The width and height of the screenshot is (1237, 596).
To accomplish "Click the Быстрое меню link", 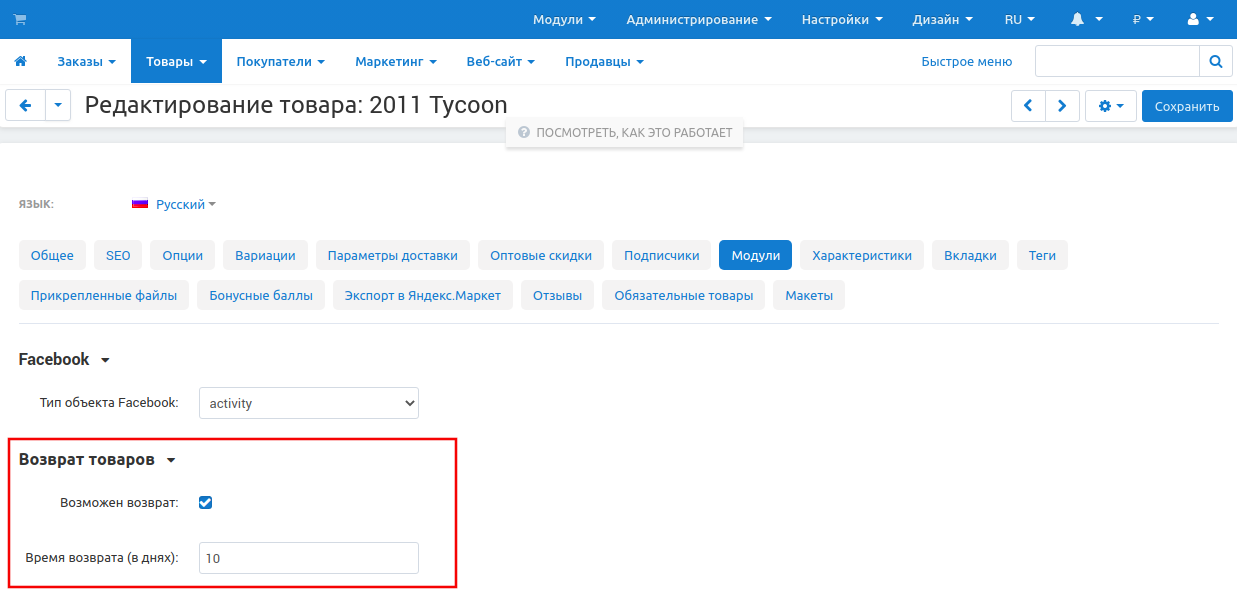I will click(966, 62).
